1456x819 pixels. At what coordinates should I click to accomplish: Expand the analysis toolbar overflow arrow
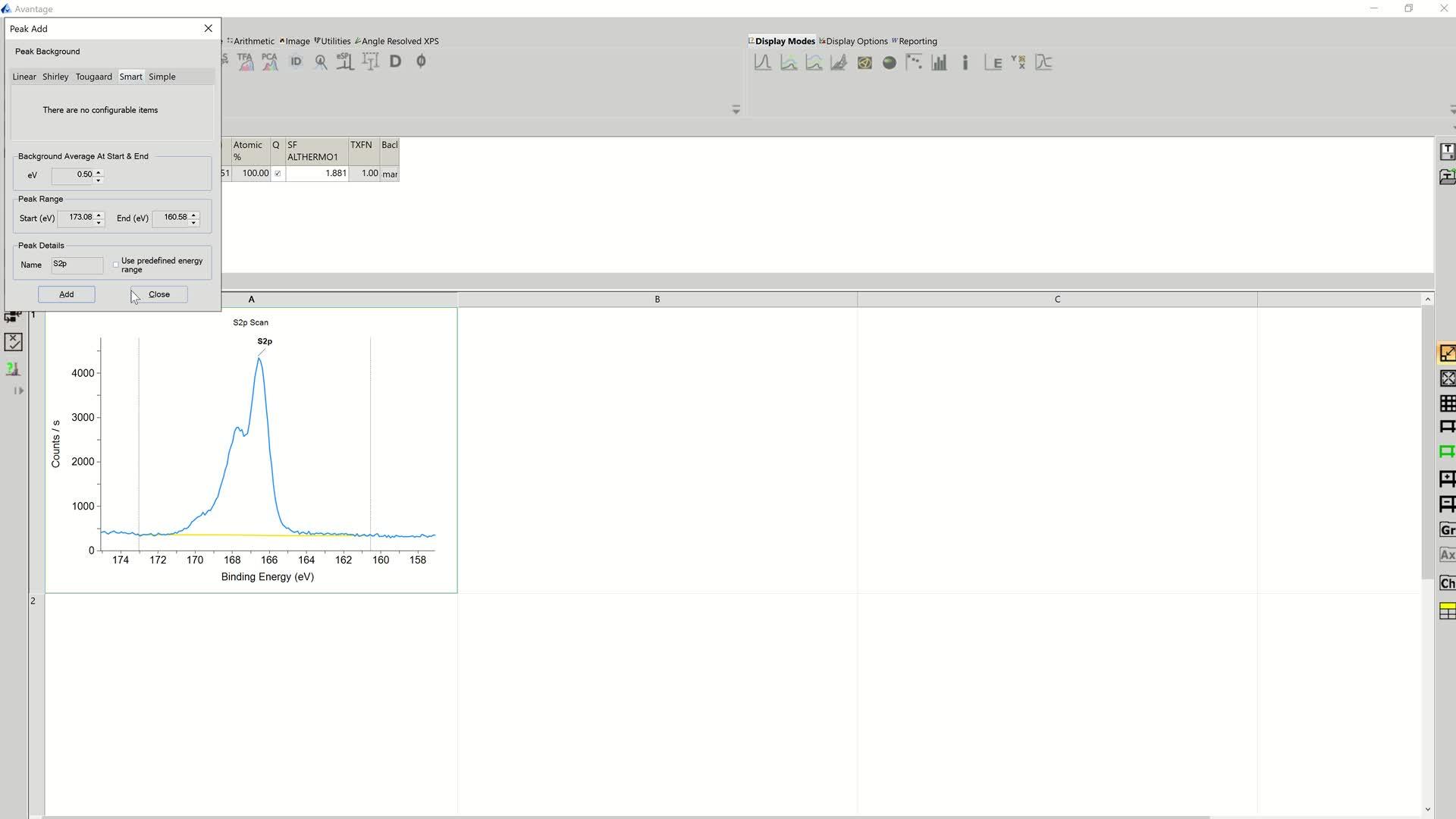point(736,110)
